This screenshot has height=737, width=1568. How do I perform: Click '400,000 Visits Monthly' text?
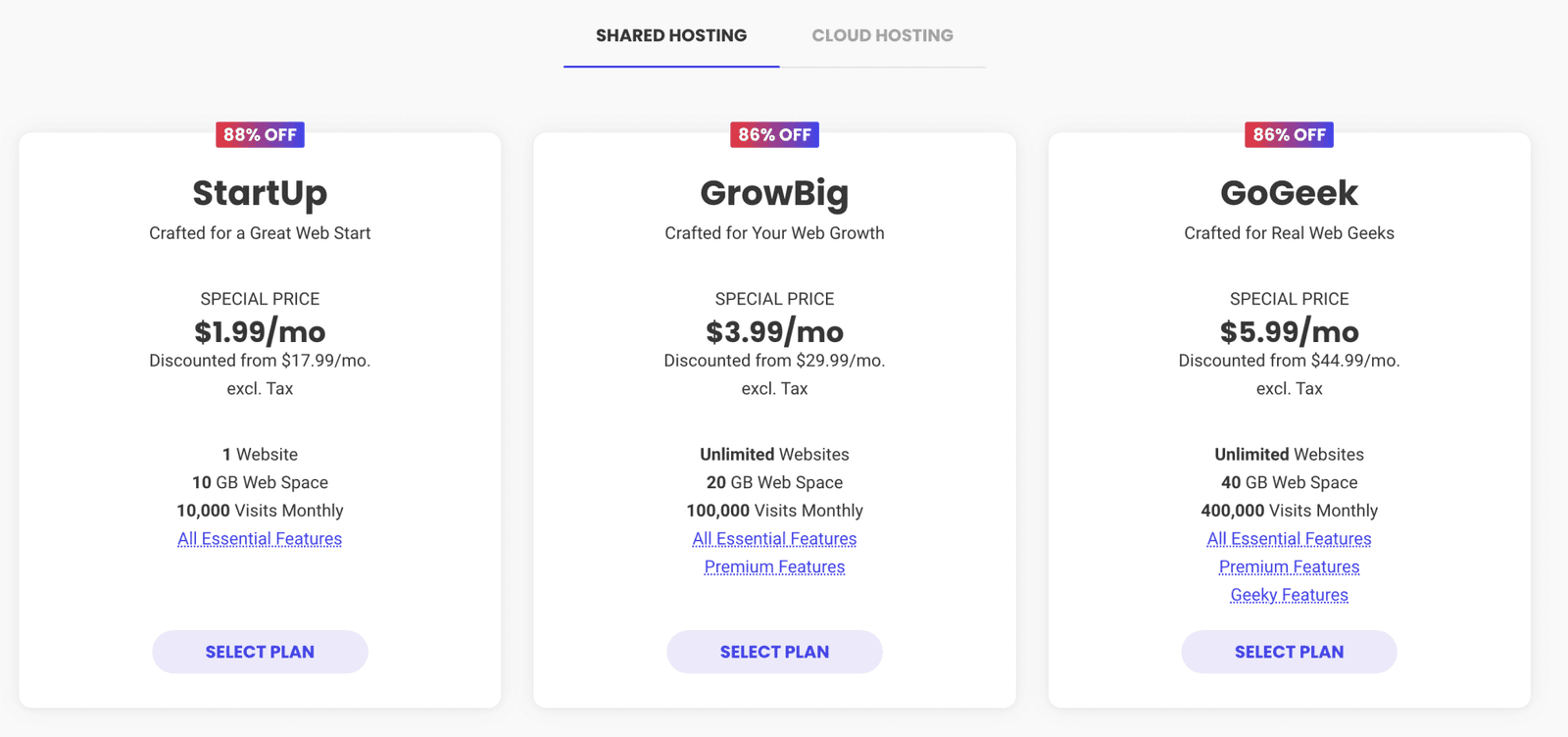pyautogui.click(x=1289, y=511)
